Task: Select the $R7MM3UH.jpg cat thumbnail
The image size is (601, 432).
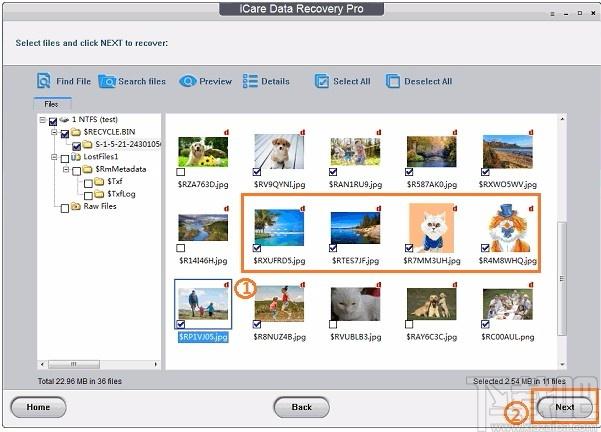Action: pos(432,228)
